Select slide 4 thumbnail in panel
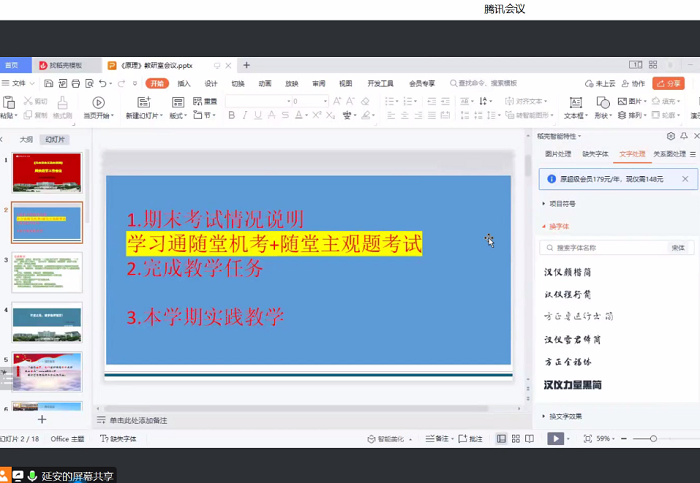Image resolution: width=700 pixels, height=483 pixels. pos(47,321)
